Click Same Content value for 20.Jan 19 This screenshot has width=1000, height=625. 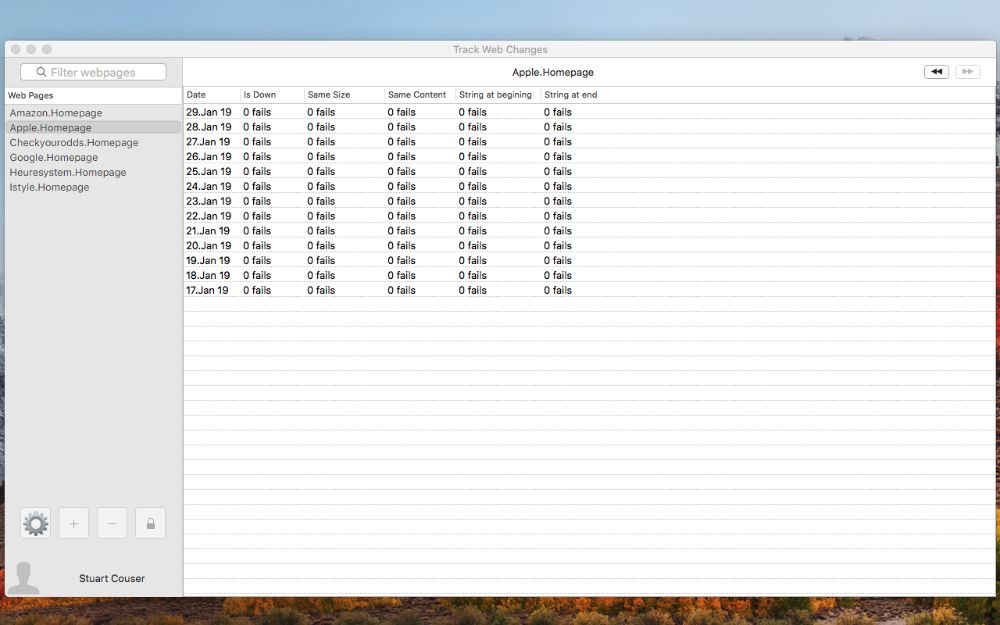(402, 246)
